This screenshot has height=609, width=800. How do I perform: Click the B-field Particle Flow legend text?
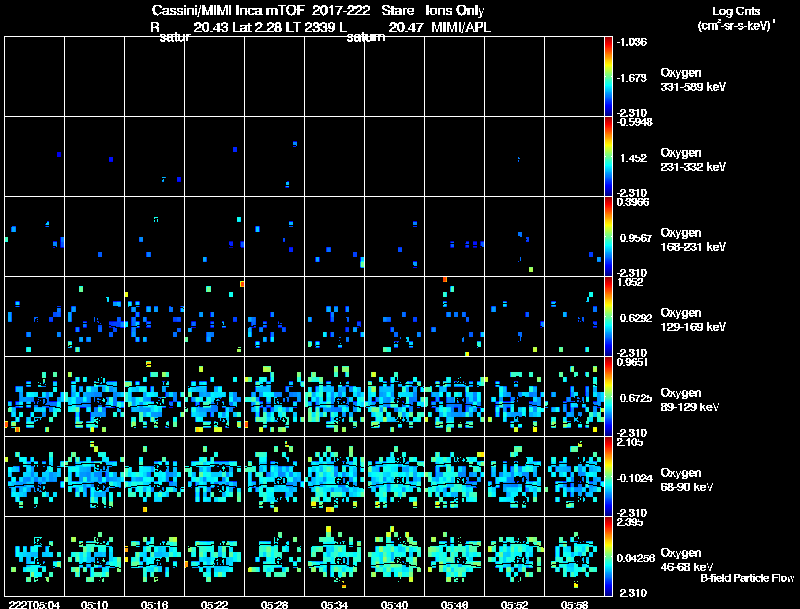(747, 578)
